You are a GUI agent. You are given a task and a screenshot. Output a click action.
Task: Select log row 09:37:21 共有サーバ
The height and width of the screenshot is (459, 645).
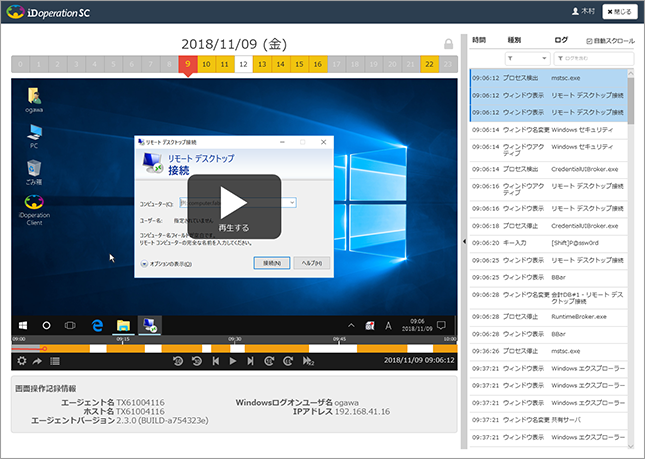pyautogui.click(x=548, y=420)
